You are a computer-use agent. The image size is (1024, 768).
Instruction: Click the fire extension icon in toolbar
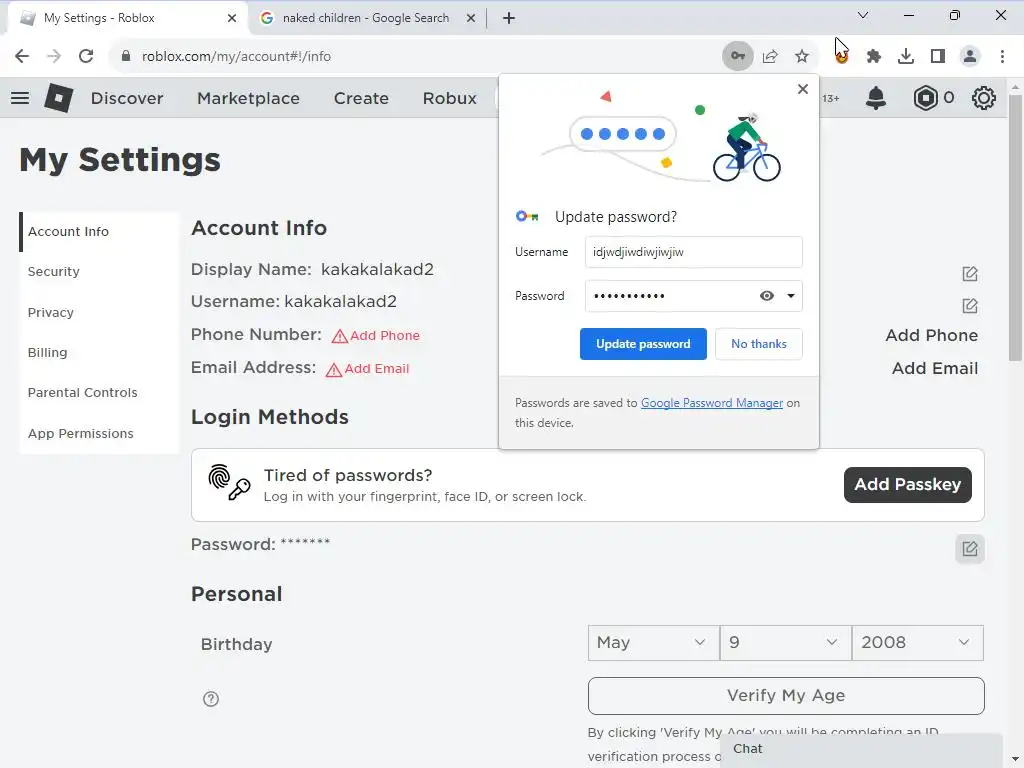point(842,56)
